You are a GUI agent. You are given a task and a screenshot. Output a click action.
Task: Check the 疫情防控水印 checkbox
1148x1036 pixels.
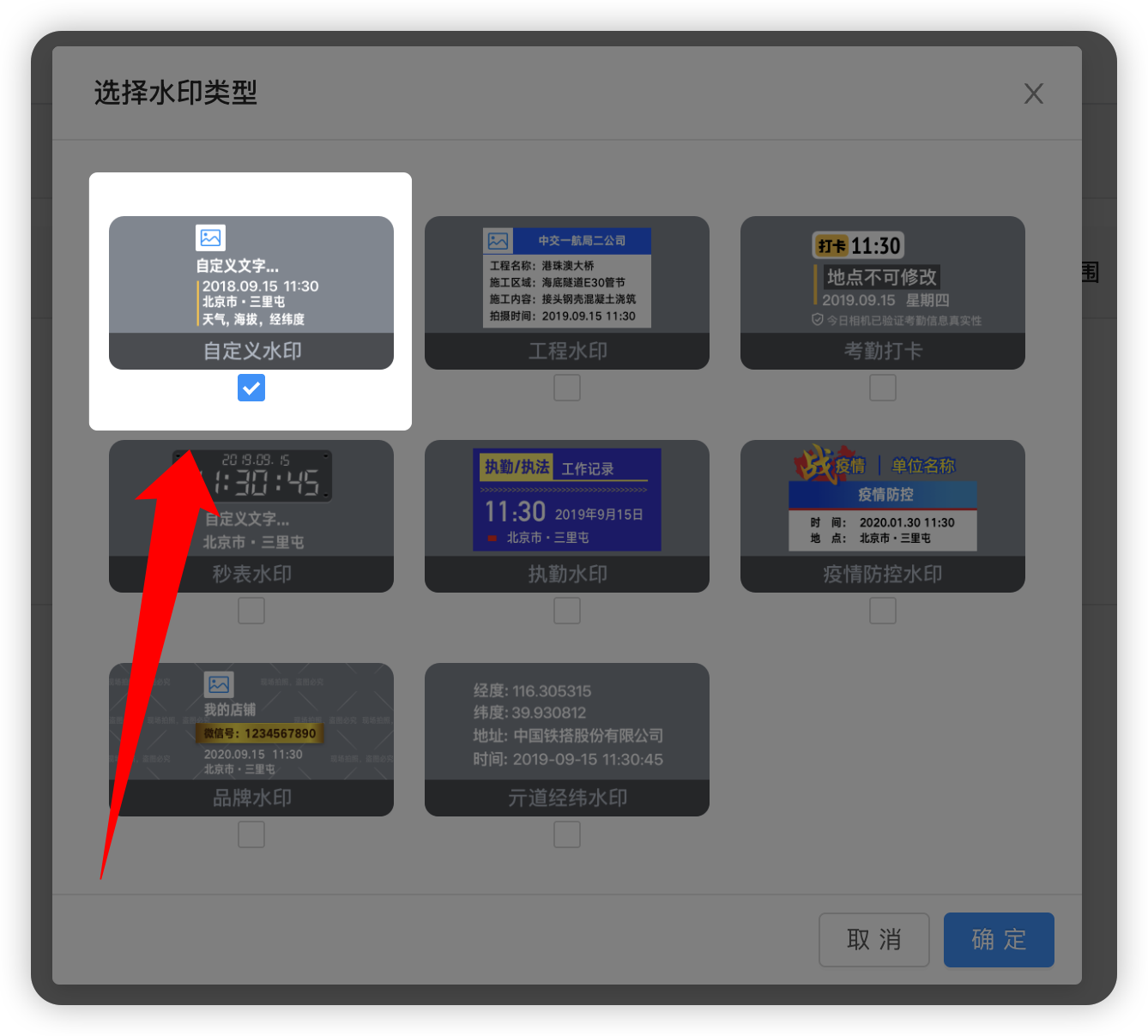[883, 611]
